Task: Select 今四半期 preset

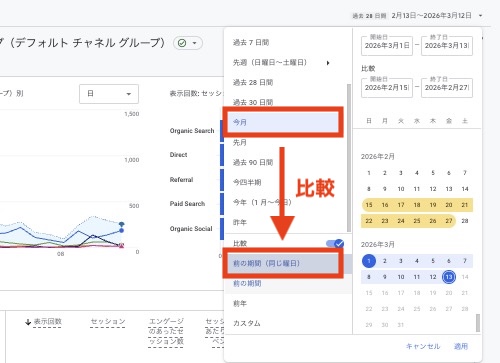Action: pos(247,182)
